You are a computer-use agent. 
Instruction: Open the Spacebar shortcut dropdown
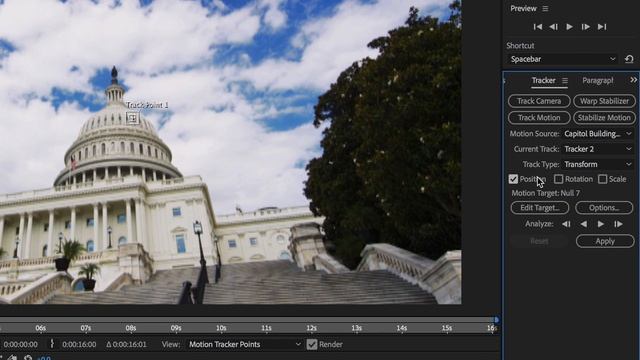coord(563,59)
